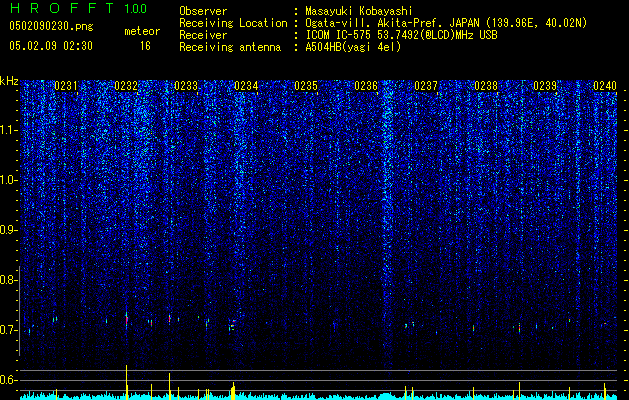Click the date stamp 05.02.09 02:30
The image size is (629, 400).
pos(51,46)
